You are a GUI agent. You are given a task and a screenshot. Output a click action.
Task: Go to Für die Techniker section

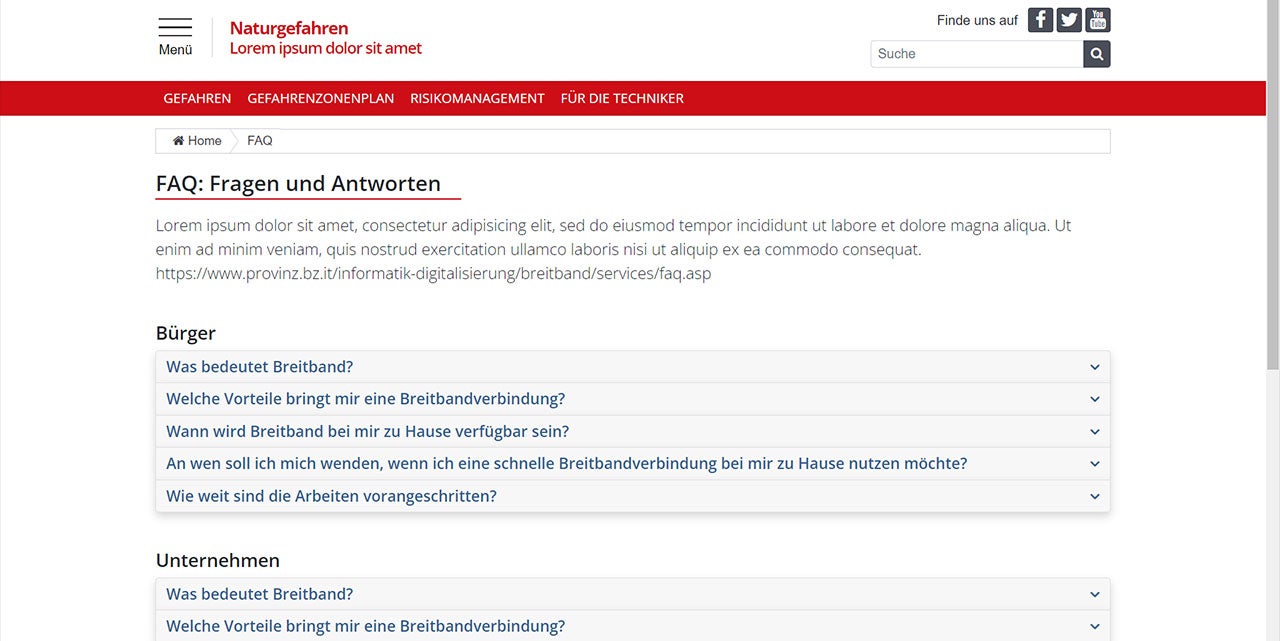[622, 98]
